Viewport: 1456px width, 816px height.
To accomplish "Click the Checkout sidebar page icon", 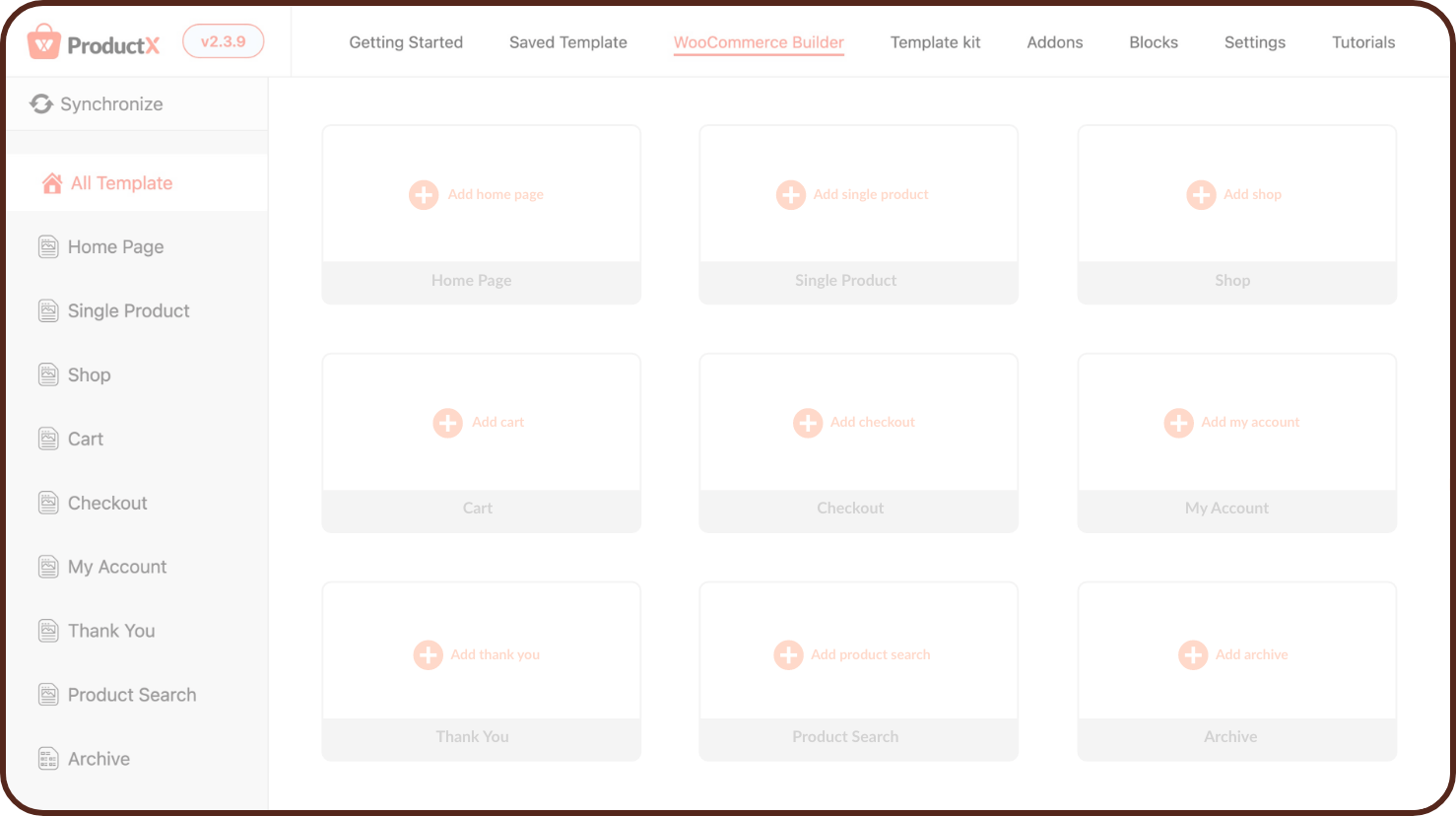I will coord(48,503).
